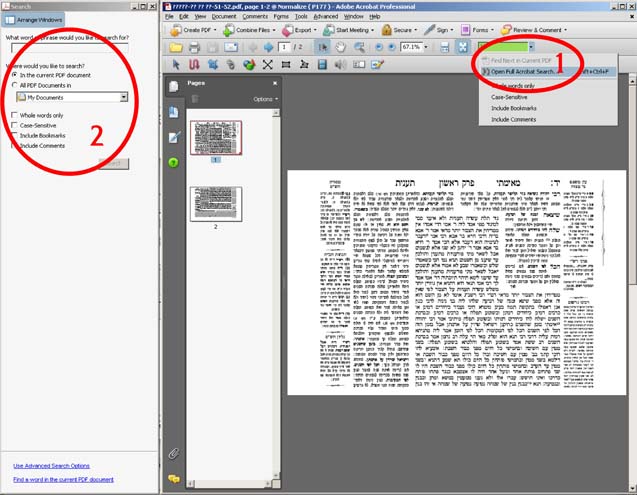
Task: Click the colorful 3D tool icon
Action: coord(249,65)
